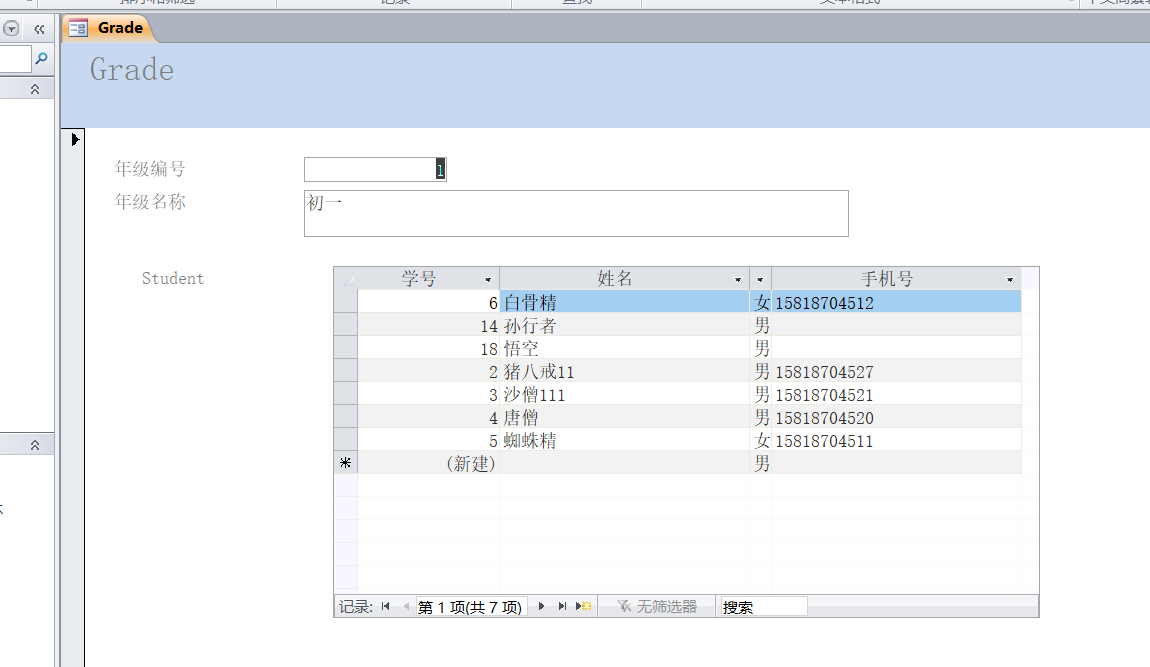
Task: Click the 年级名称 text field
Action: (x=575, y=213)
